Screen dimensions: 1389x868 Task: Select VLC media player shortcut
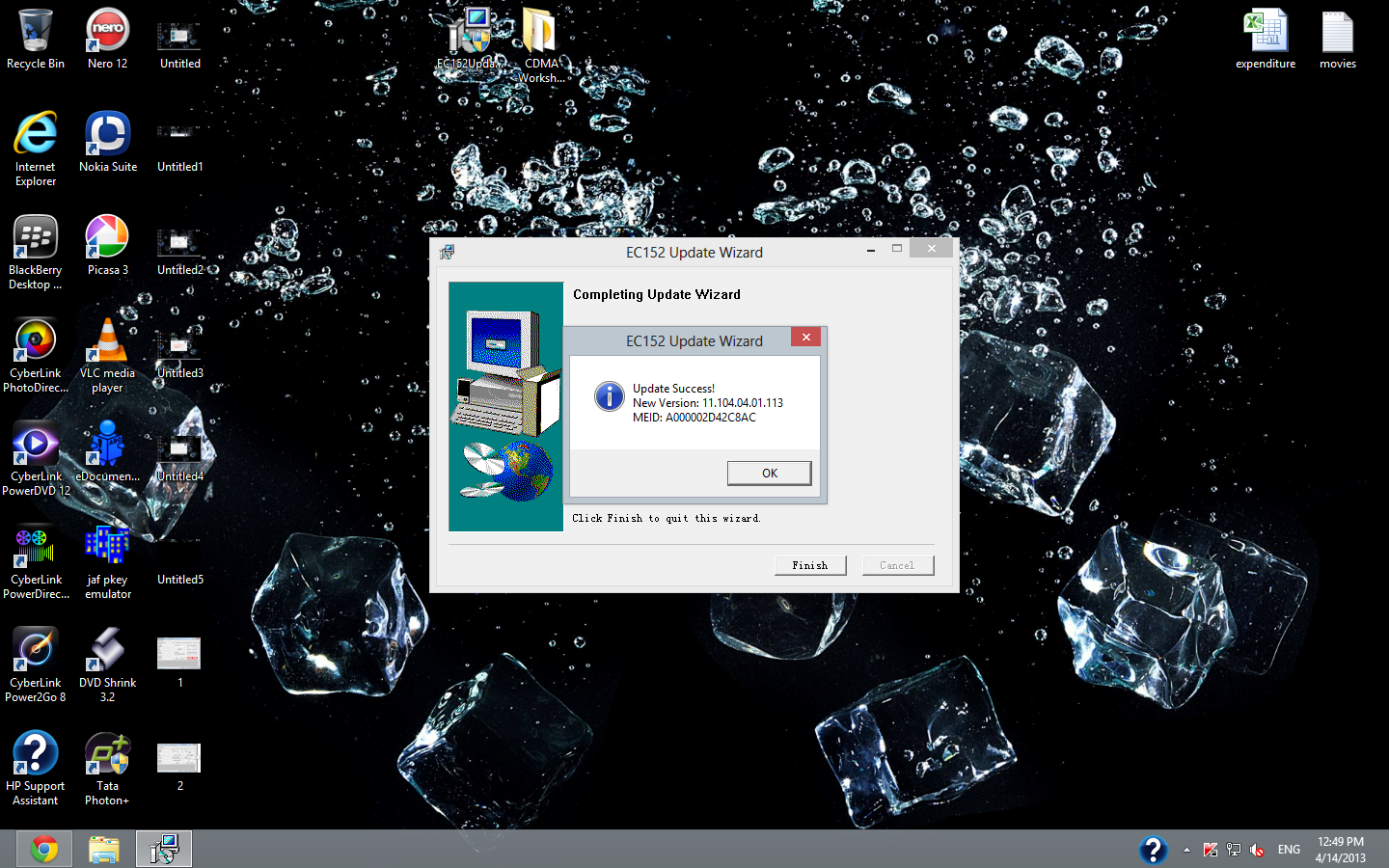107,355
